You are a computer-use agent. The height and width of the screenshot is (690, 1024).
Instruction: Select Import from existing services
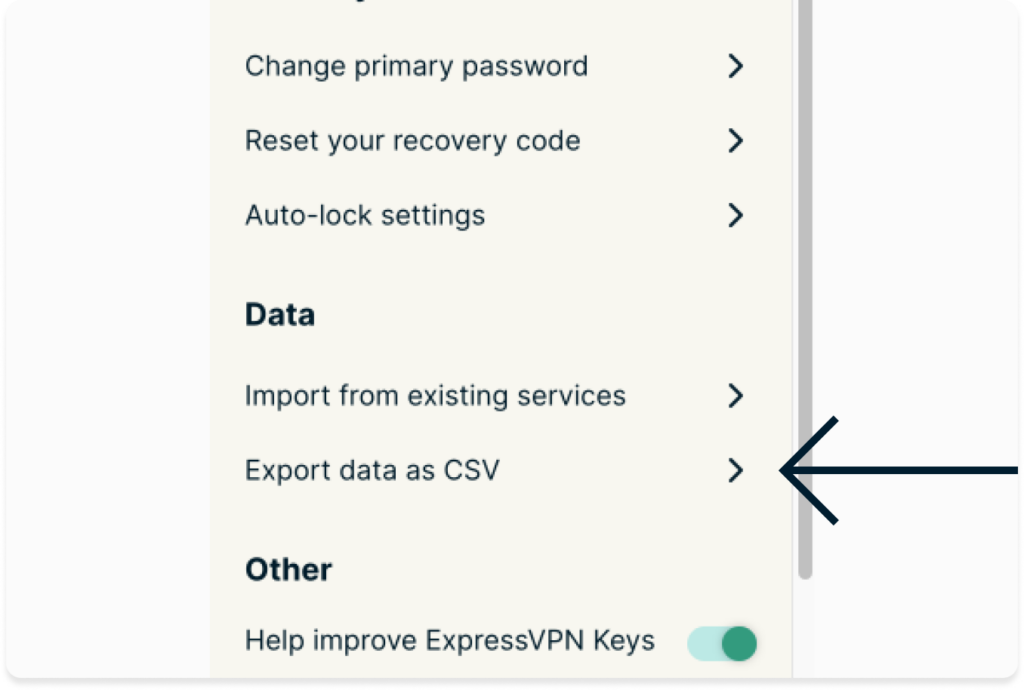coord(435,396)
